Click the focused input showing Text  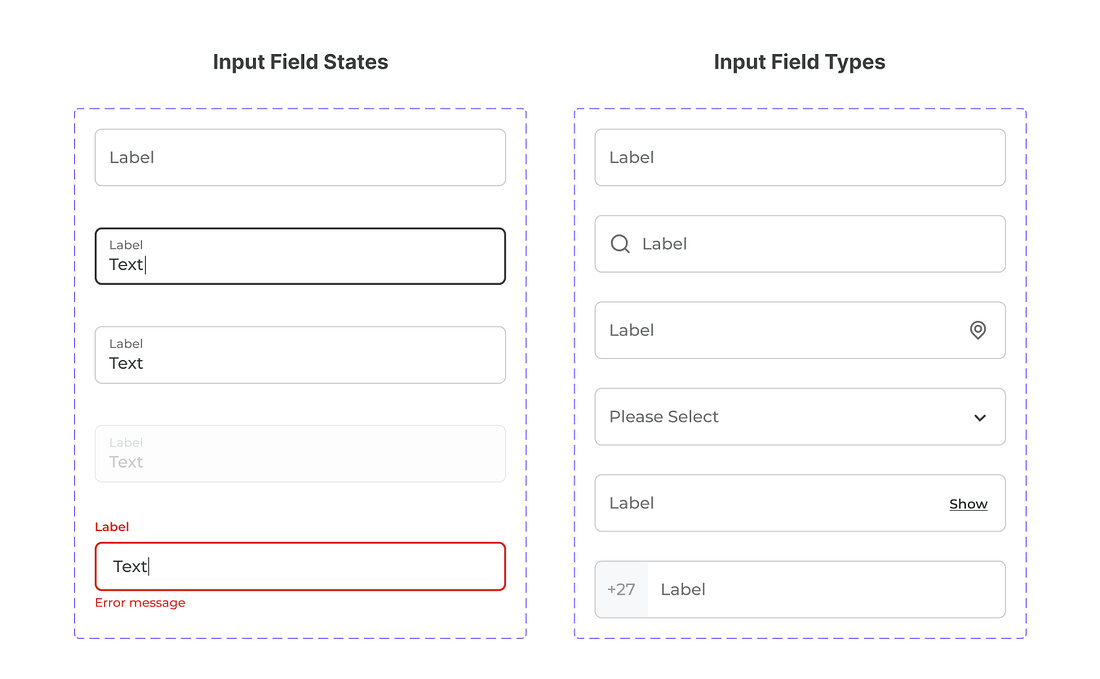[300, 256]
